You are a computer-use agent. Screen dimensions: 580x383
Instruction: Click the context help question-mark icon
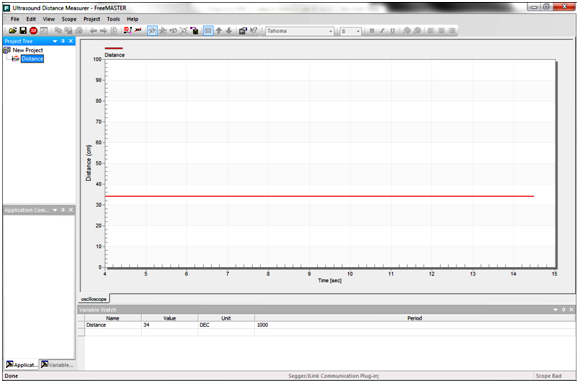click(253, 31)
